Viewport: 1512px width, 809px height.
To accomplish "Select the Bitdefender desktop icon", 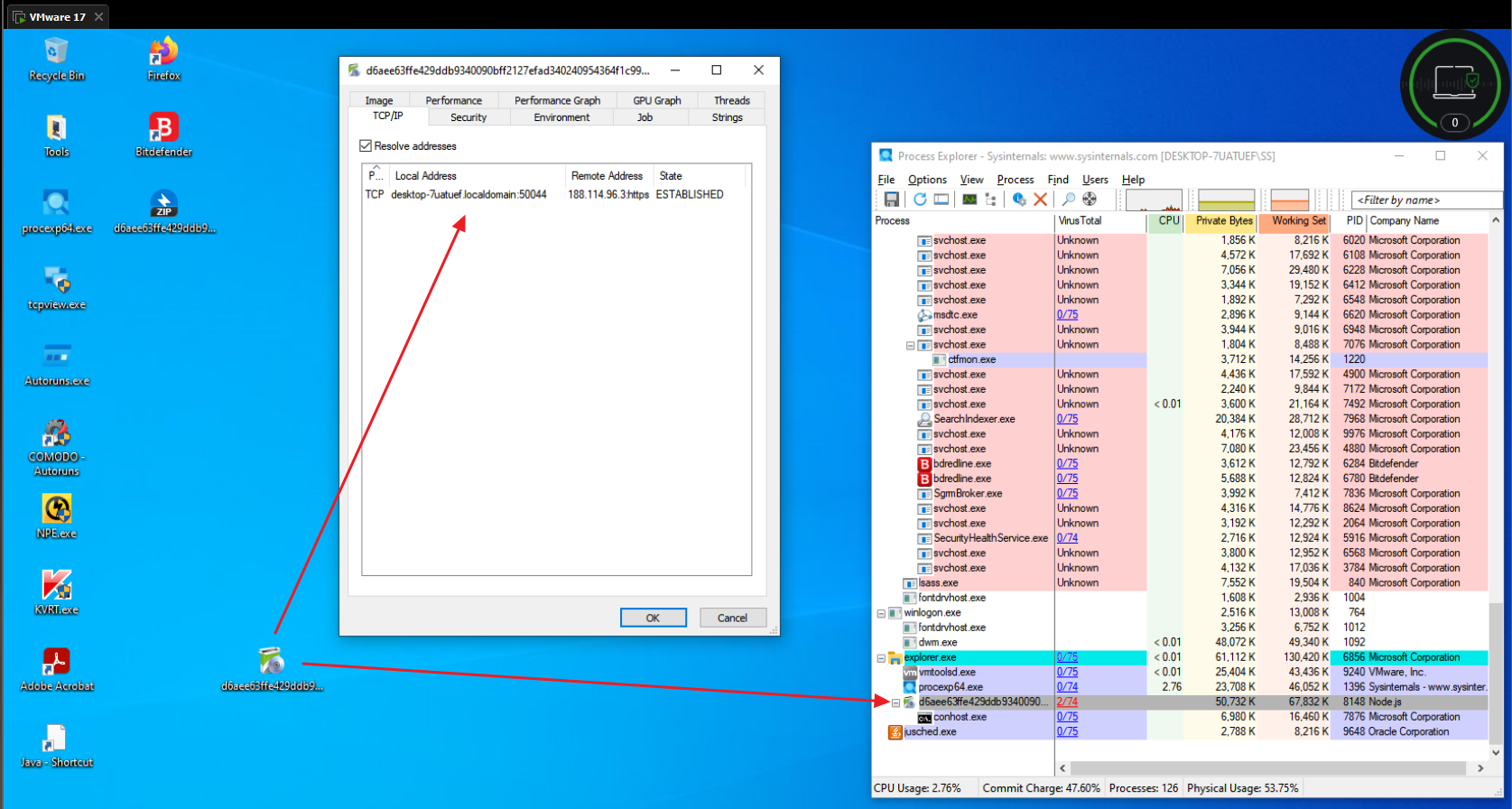I will 163,136.
